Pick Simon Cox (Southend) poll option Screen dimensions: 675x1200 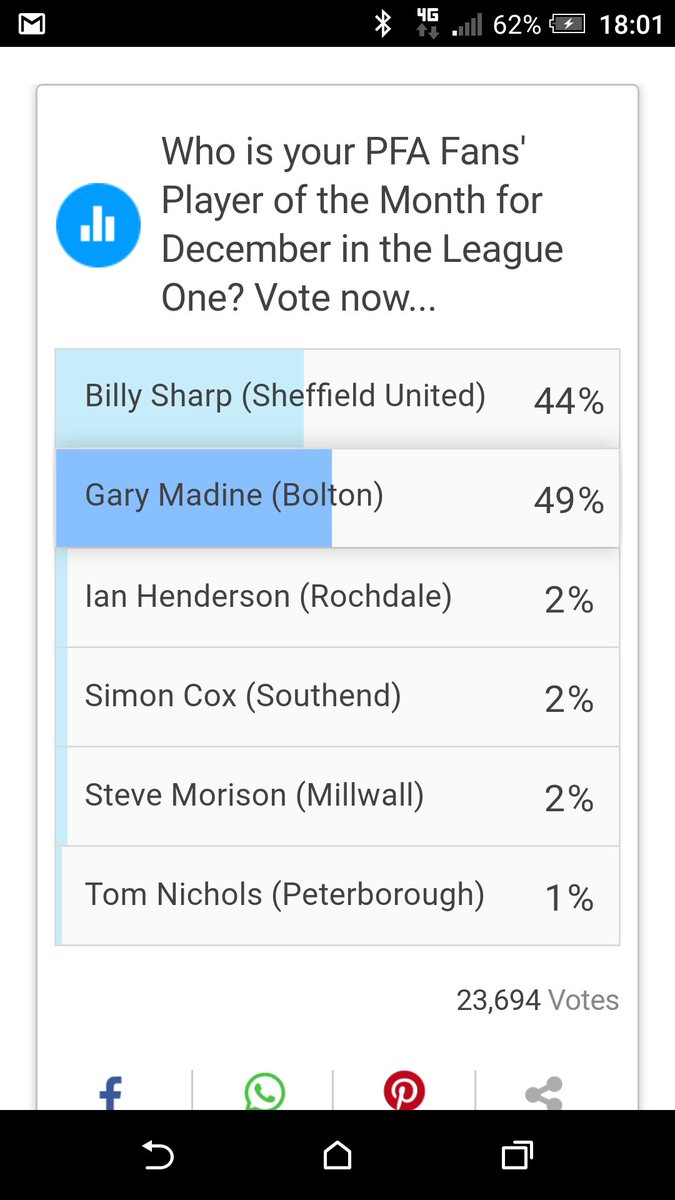337,697
